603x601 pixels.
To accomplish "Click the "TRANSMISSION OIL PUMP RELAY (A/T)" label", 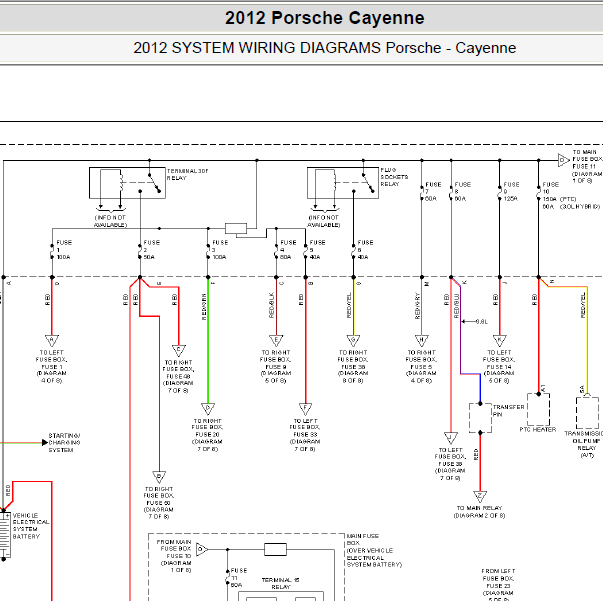I will [585, 445].
